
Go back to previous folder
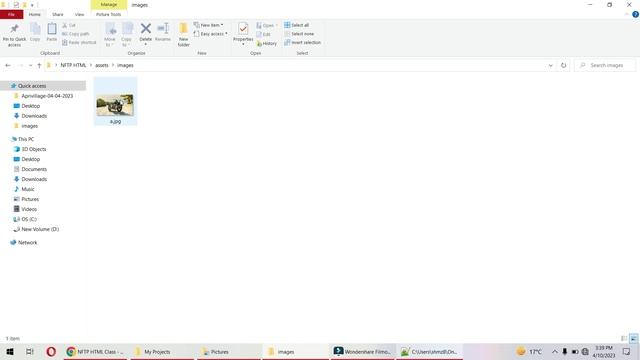(x=8, y=65)
